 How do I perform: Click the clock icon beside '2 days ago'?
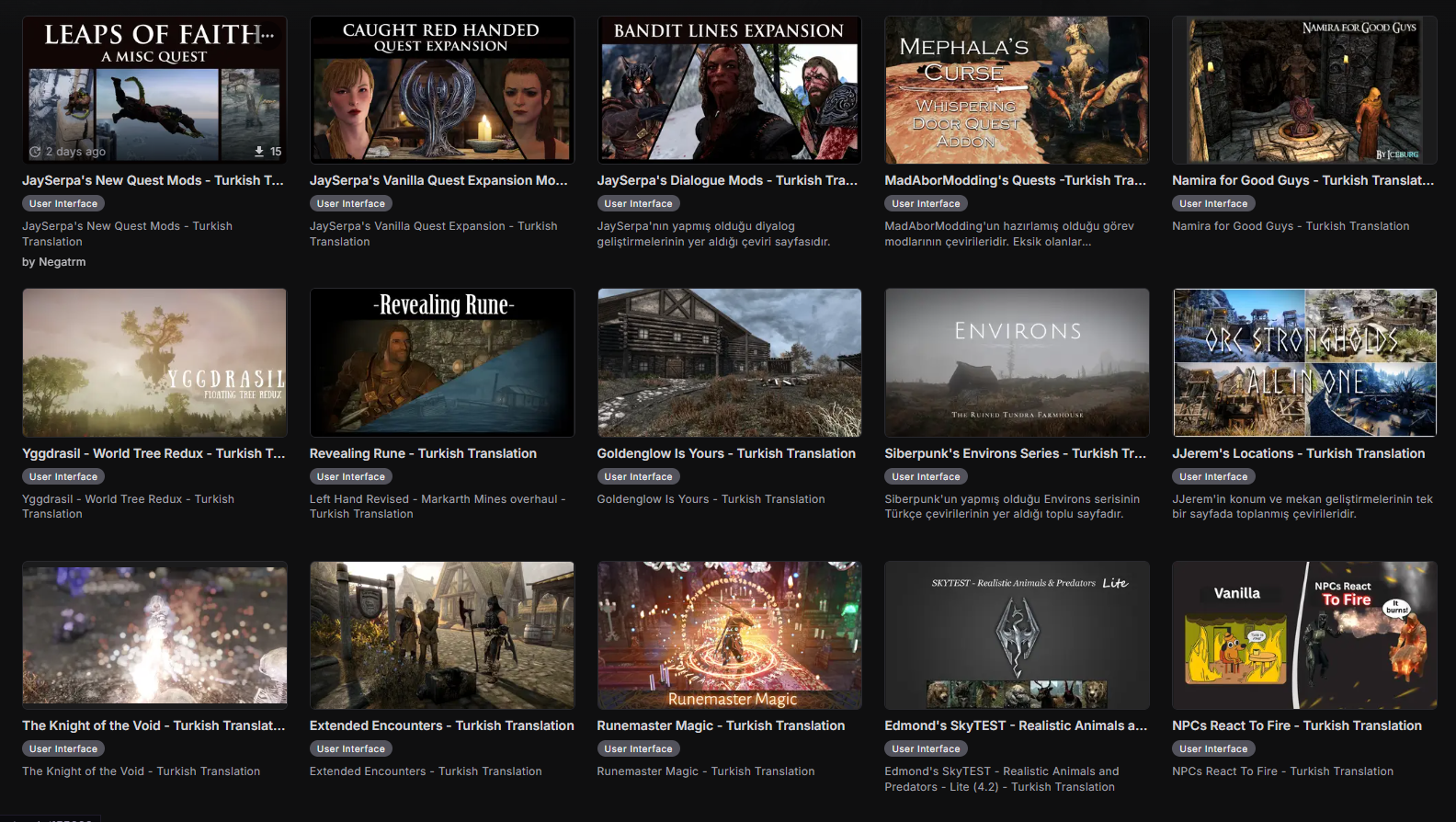tap(35, 152)
